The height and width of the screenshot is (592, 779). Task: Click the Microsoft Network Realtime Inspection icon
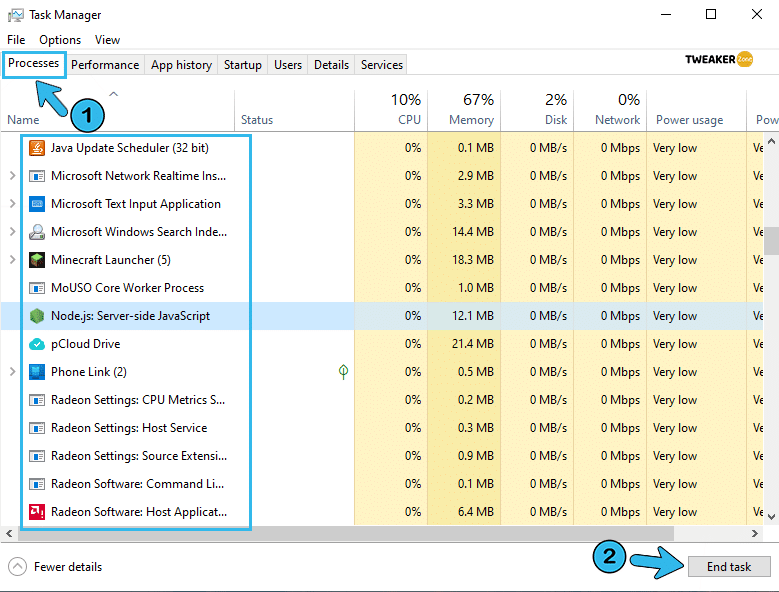(37, 176)
